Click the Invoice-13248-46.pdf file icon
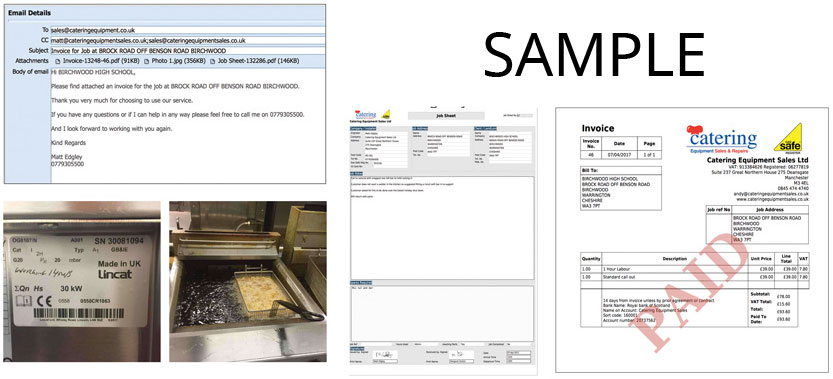This screenshot has width=833, height=379. [58, 61]
